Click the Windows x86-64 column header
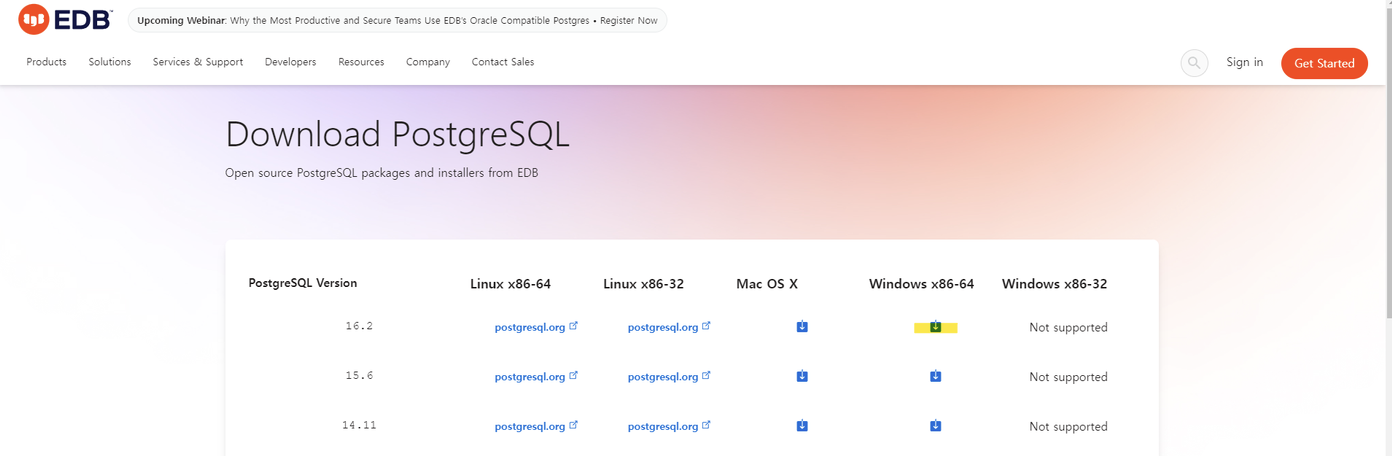 (x=922, y=284)
